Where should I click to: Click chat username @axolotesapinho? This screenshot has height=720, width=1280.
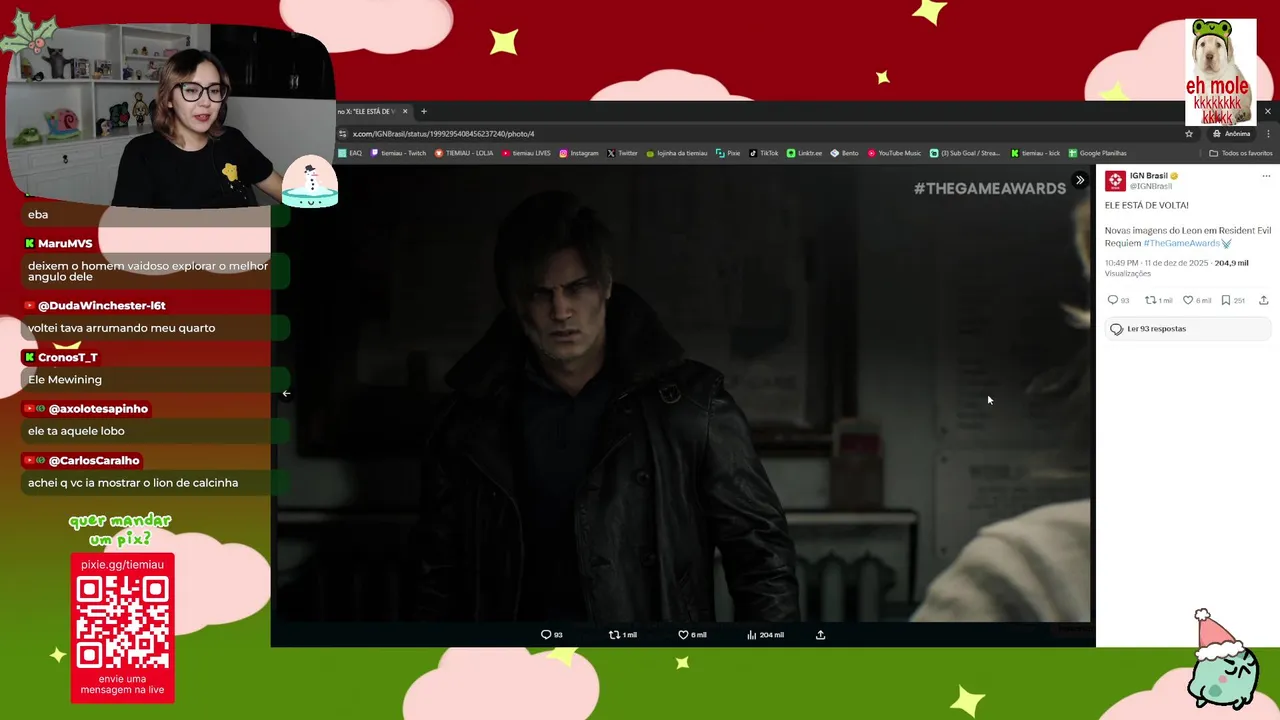click(x=98, y=408)
